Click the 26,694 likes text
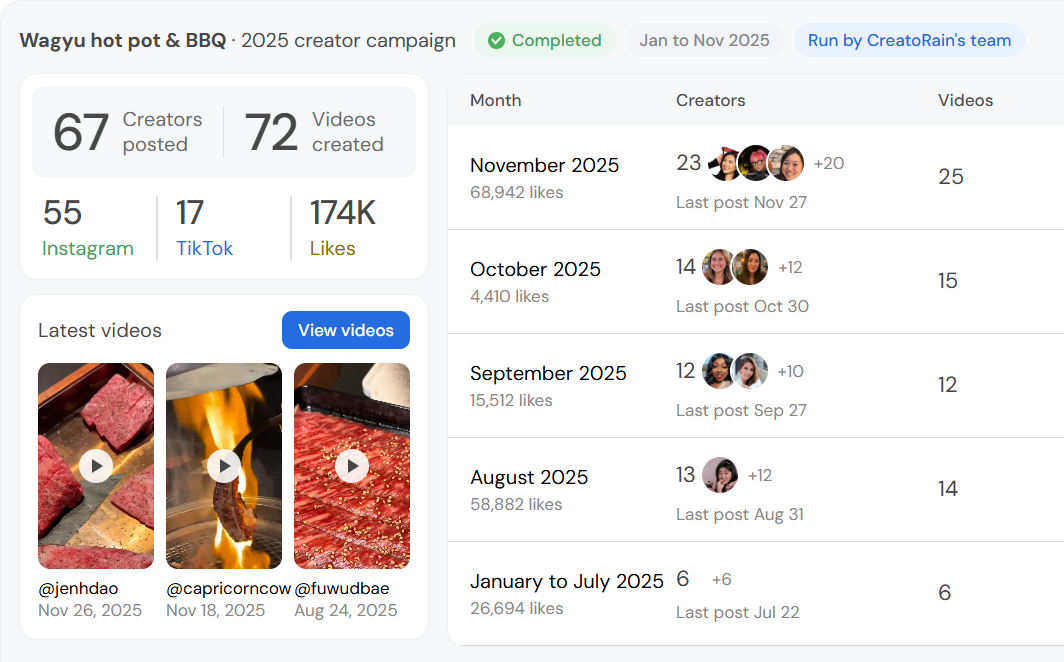The width and height of the screenshot is (1064, 662). tap(516, 608)
